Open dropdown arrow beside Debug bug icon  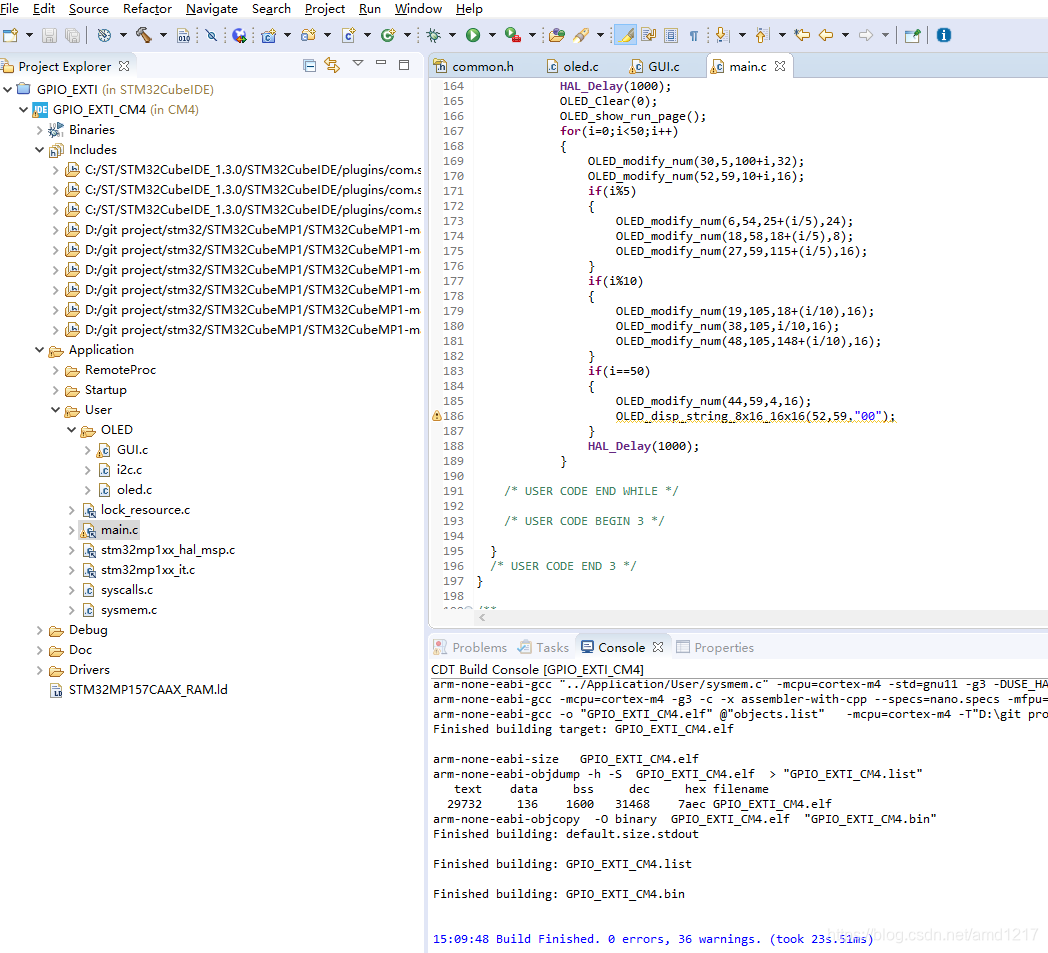452,35
